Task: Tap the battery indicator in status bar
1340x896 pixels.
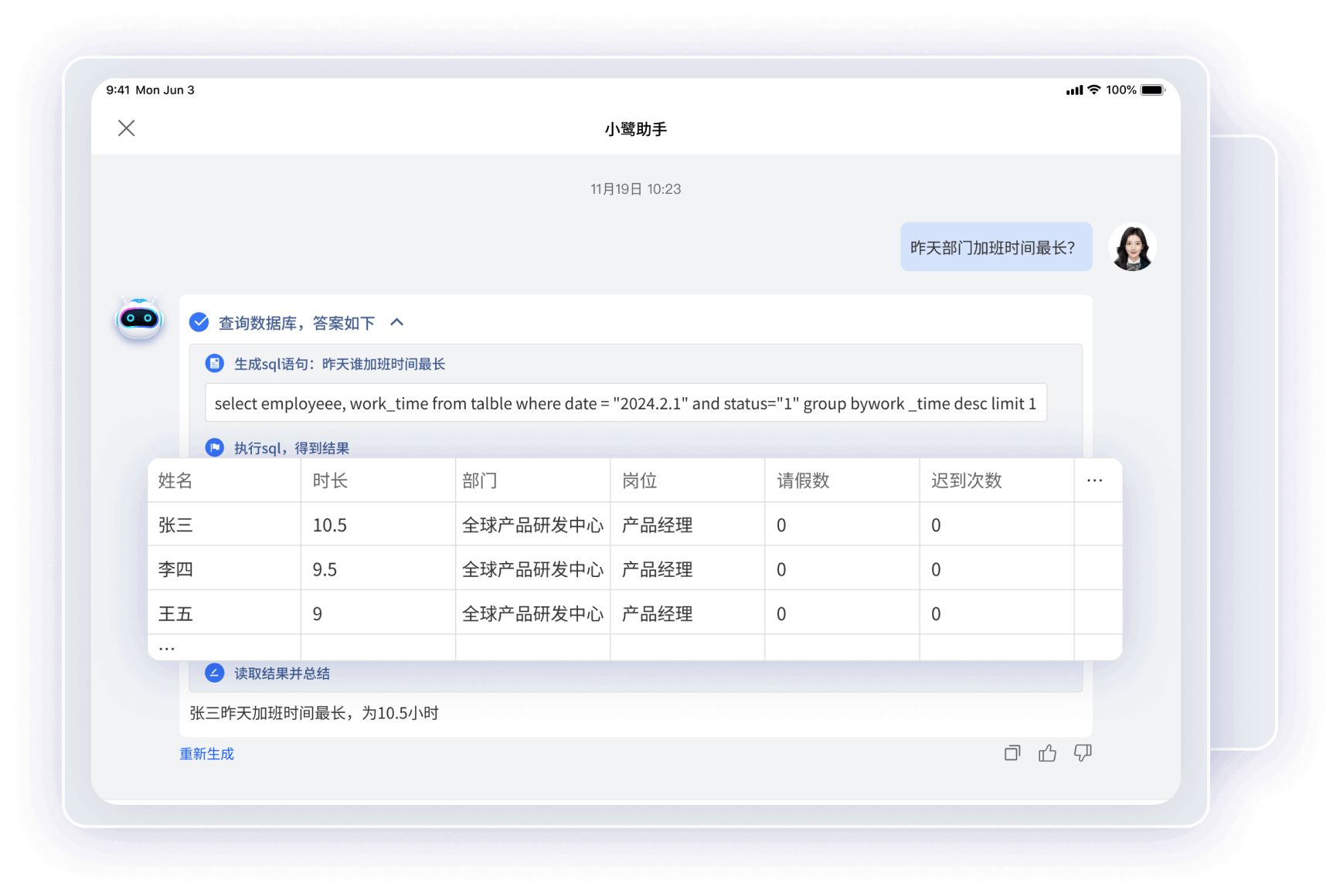Action: [1152, 90]
